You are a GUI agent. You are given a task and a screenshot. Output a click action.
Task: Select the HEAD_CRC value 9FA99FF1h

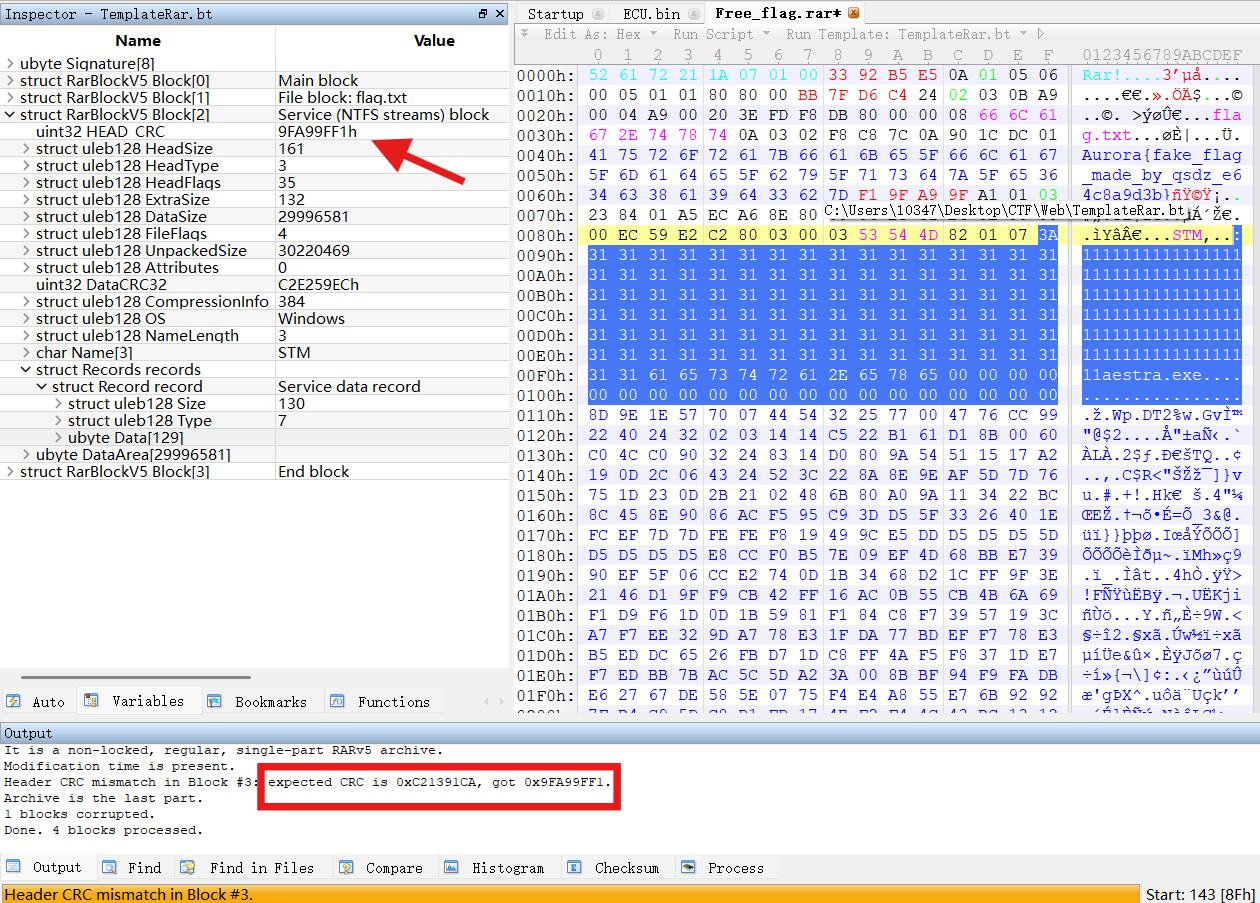(x=317, y=132)
